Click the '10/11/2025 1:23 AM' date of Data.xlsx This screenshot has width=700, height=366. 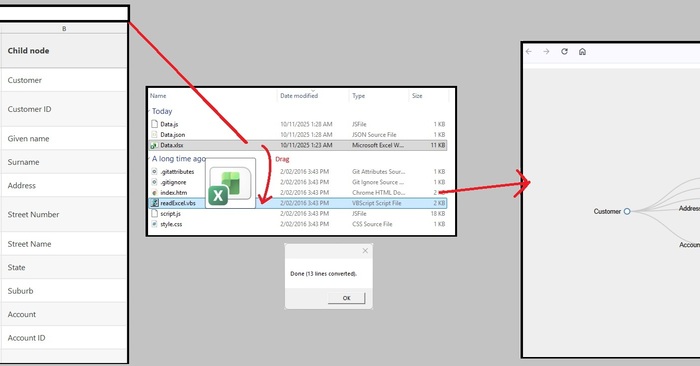[x=306, y=146]
